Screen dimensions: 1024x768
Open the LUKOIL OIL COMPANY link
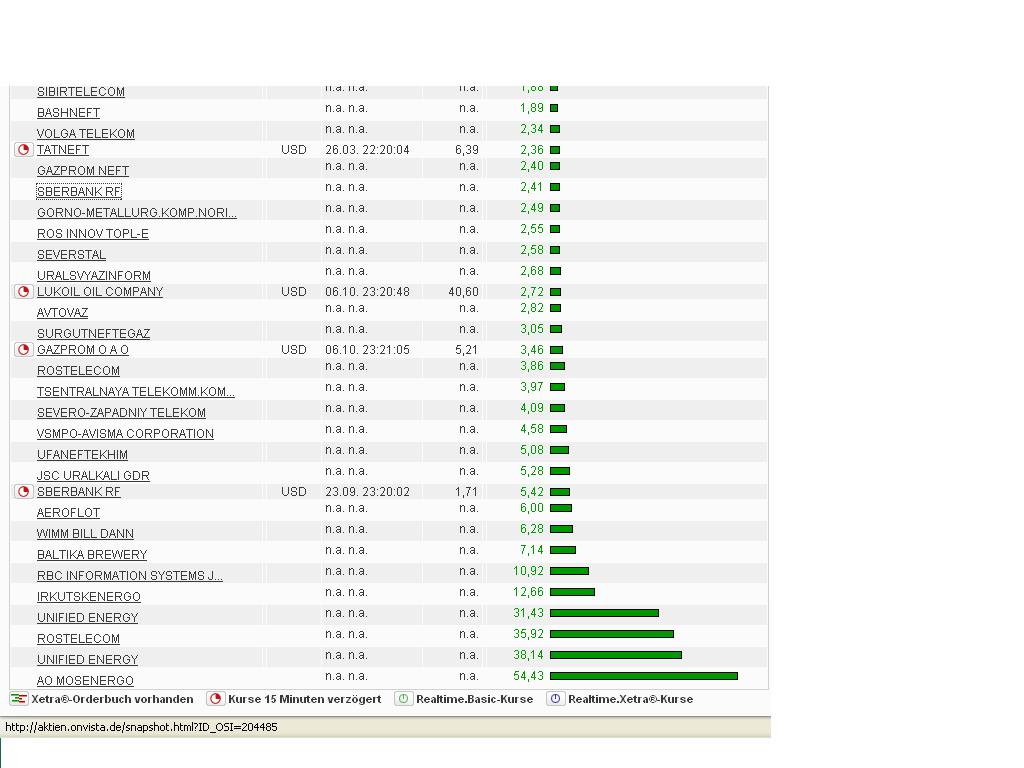100,291
